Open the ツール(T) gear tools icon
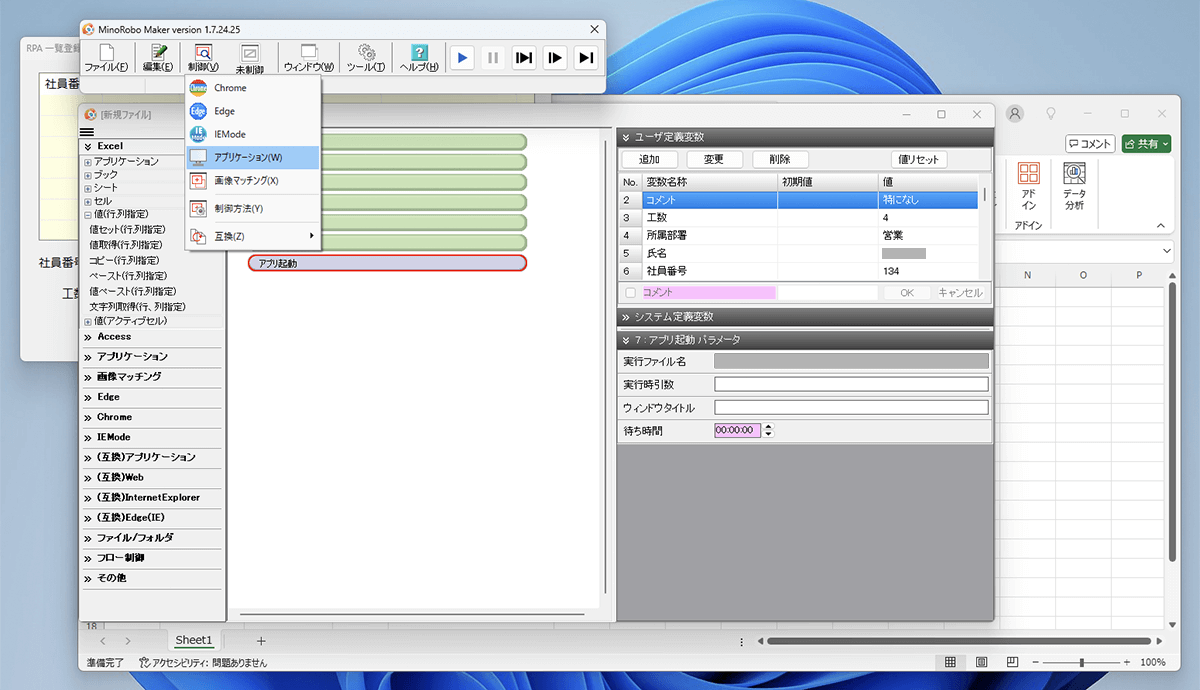The image size is (1200, 690). [366, 58]
